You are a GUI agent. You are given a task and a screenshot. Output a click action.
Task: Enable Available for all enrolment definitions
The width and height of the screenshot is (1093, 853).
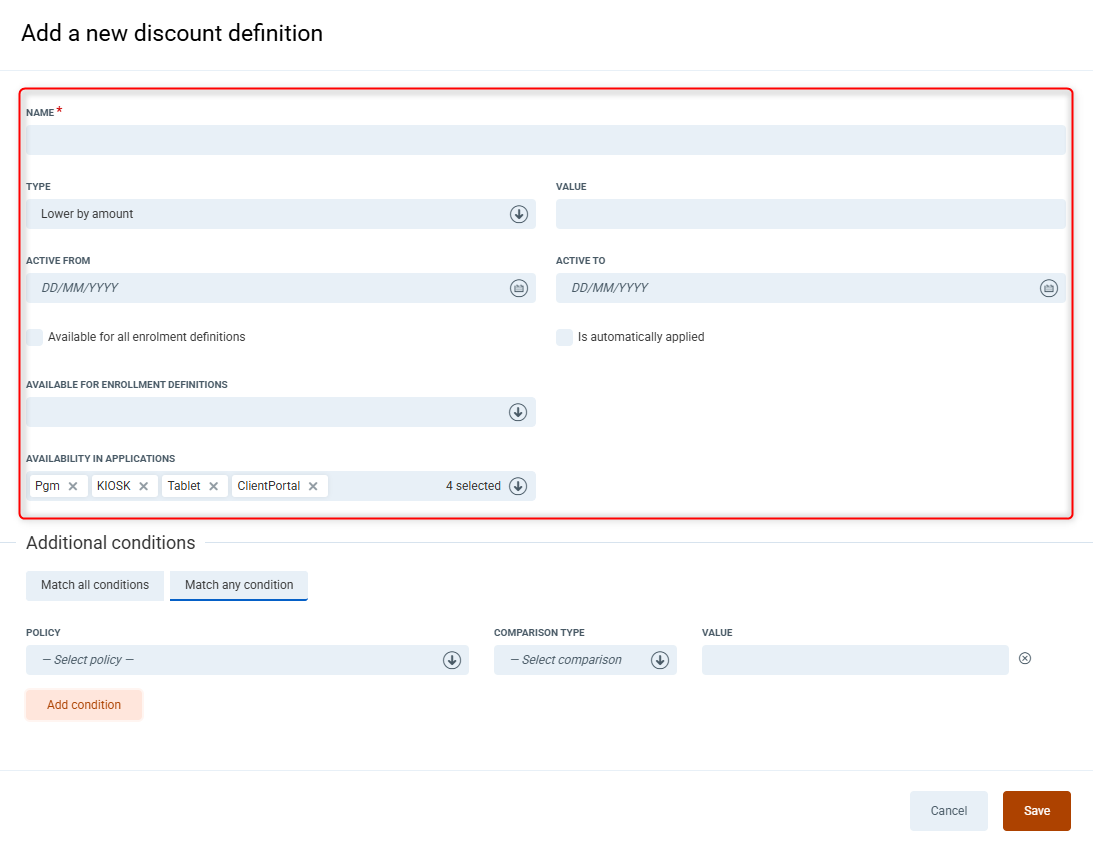pyautogui.click(x=35, y=338)
